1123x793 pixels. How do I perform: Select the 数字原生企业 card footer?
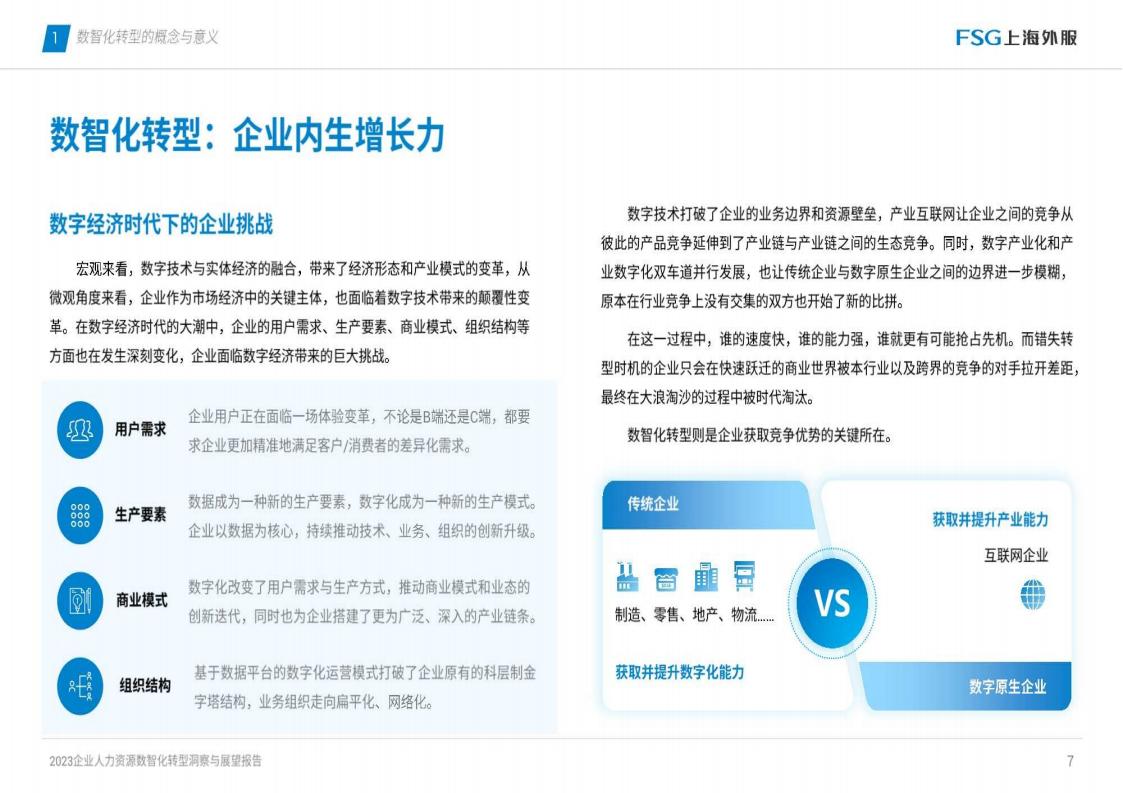point(967,686)
